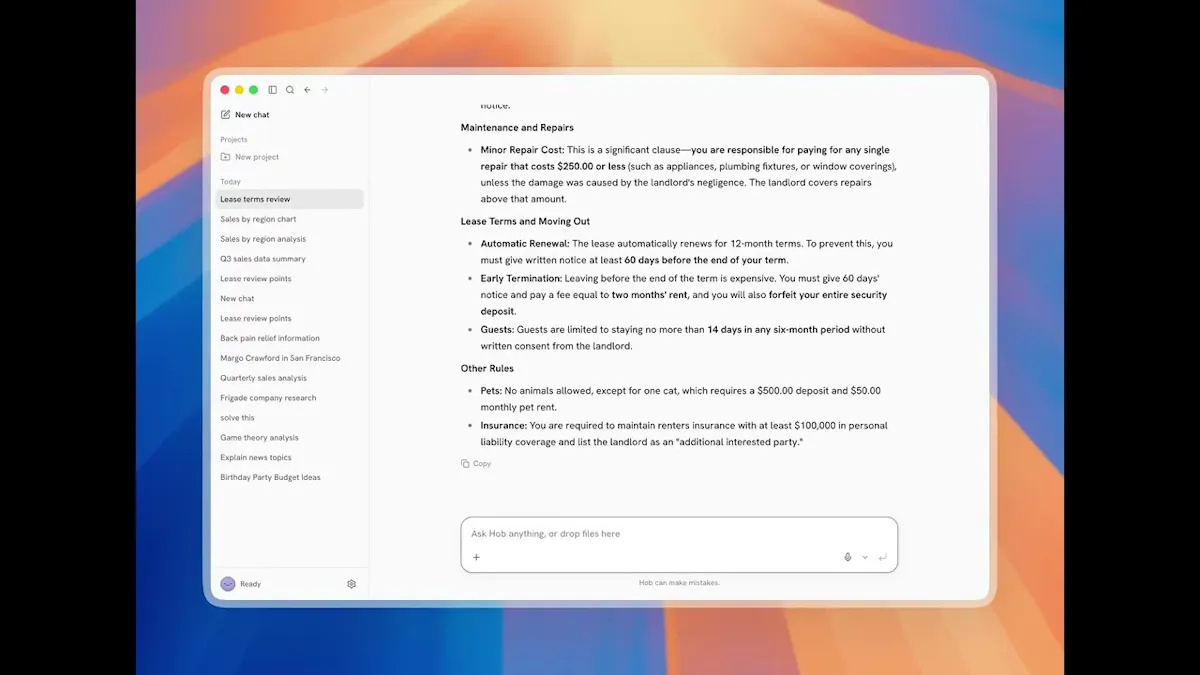
Task: Open the solve this chat
Action: pyautogui.click(x=290, y=418)
